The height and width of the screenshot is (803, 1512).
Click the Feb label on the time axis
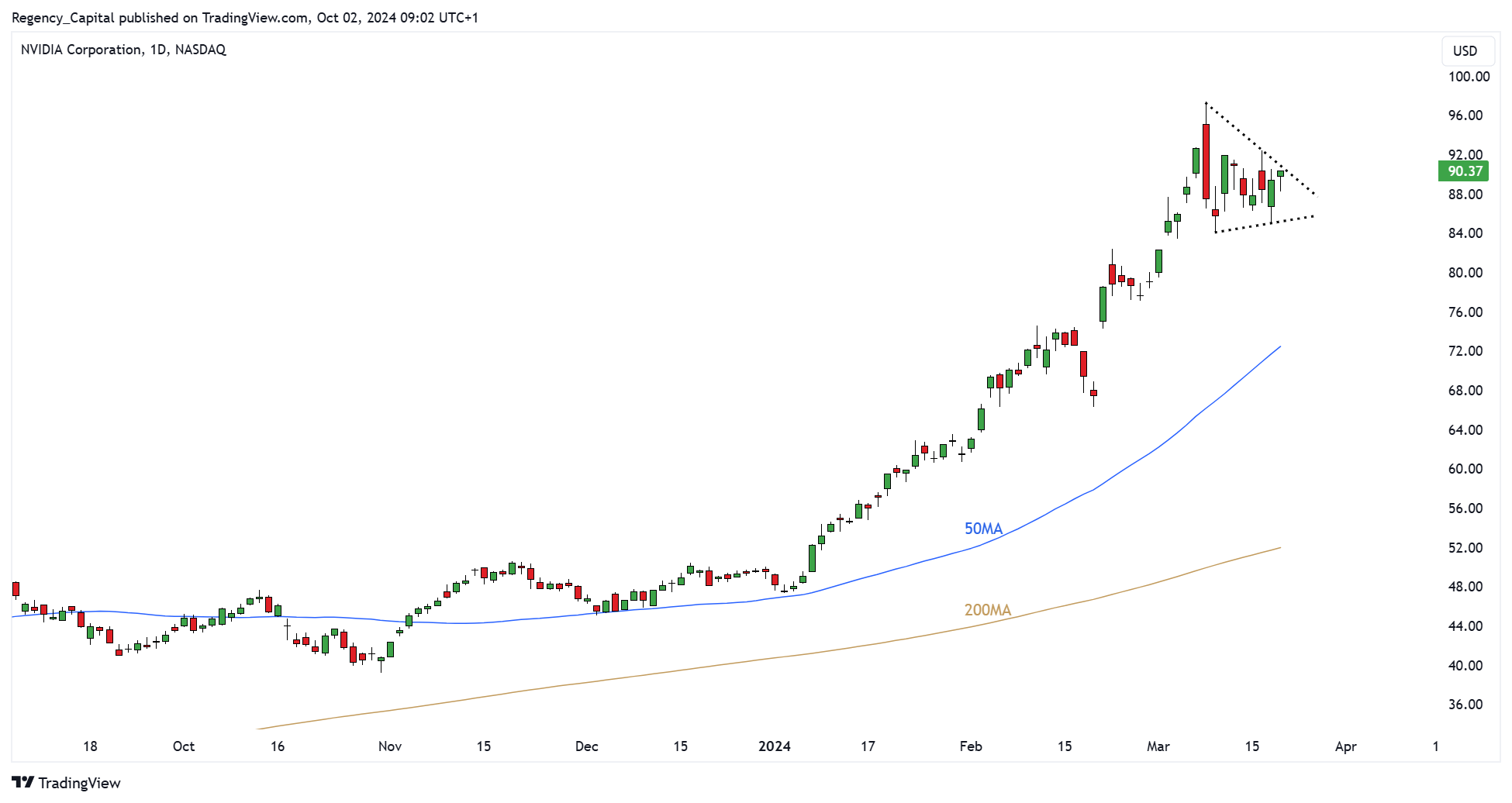[x=971, y=746]
